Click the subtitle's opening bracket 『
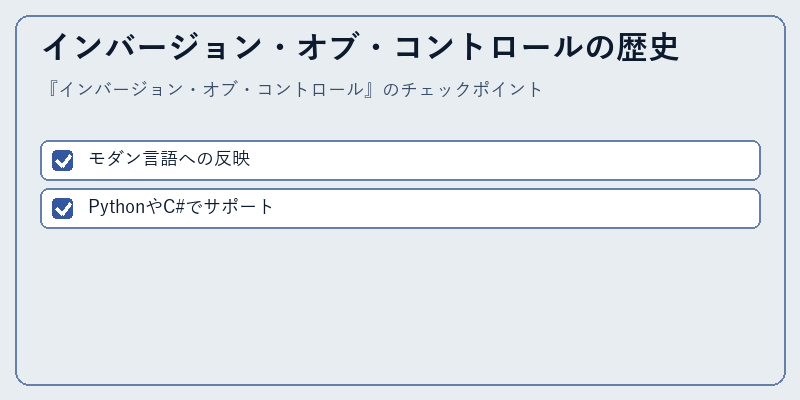The width and height of the screenshot is (800, 400). [x=53, y=90]
